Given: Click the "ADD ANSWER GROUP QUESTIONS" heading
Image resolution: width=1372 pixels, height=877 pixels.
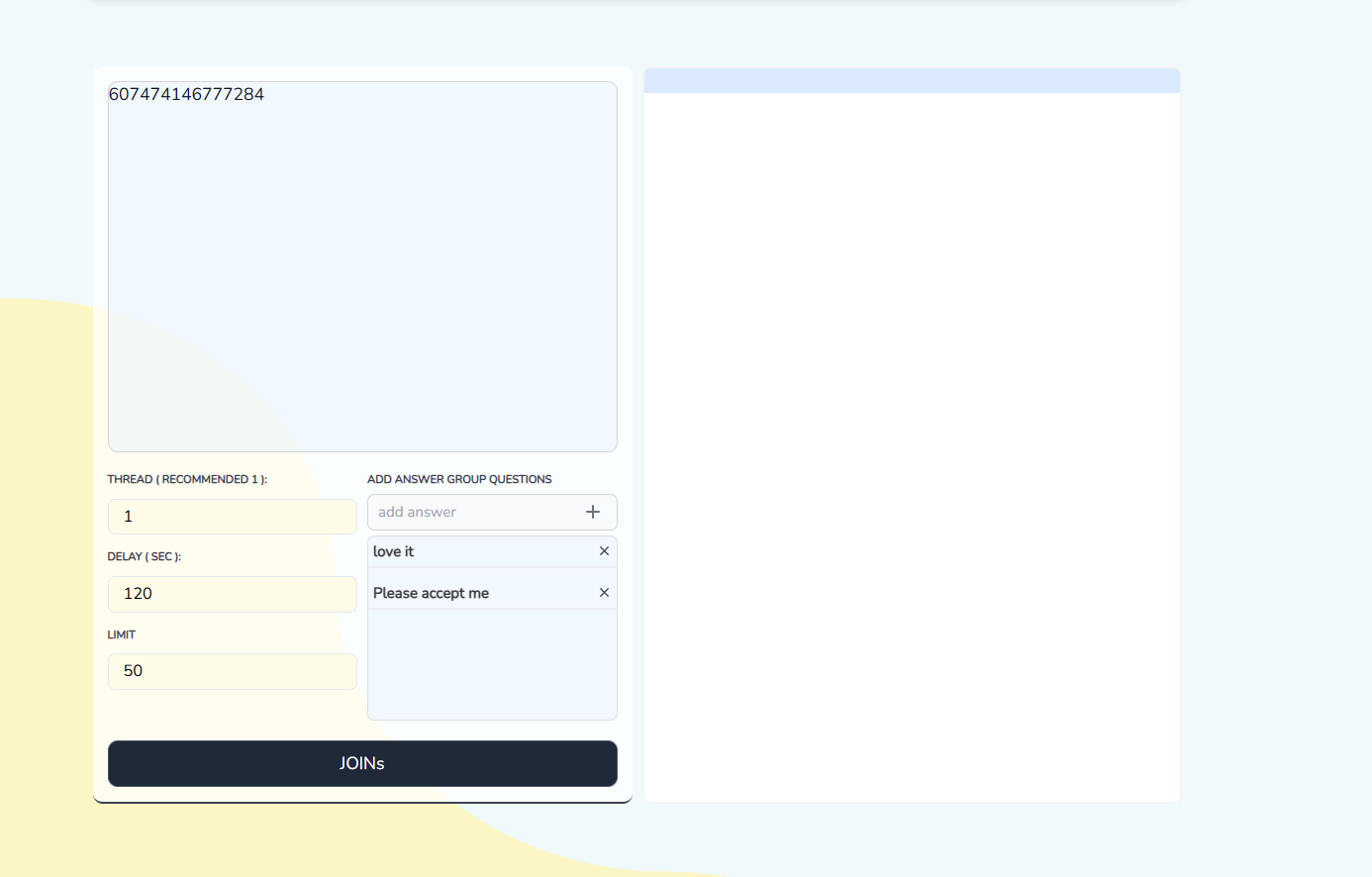Looking at the screenshot, I should (x=459, y=479).
